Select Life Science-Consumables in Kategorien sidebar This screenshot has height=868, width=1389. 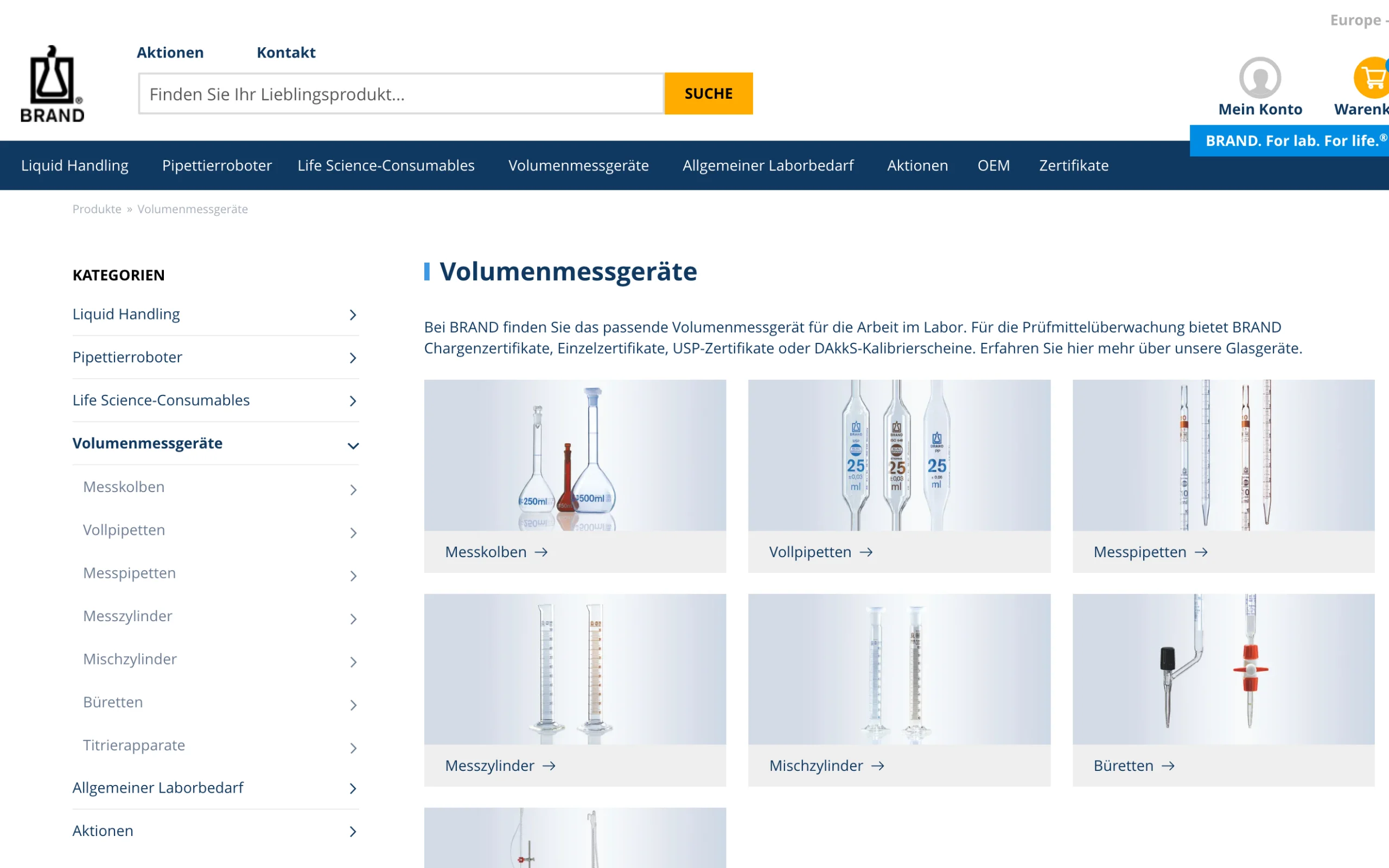point(161,401)
